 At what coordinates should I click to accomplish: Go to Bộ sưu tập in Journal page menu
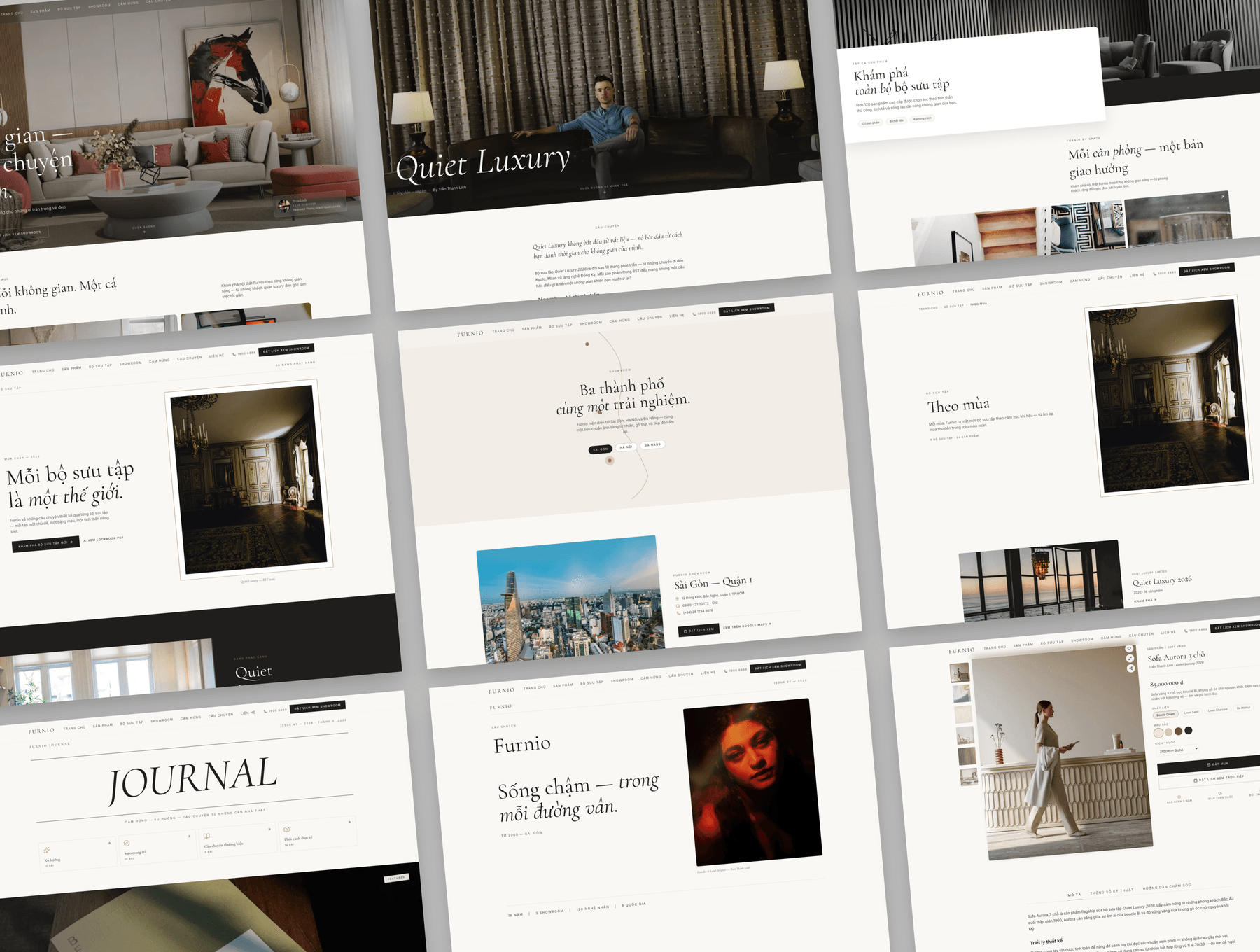(132, 723)
